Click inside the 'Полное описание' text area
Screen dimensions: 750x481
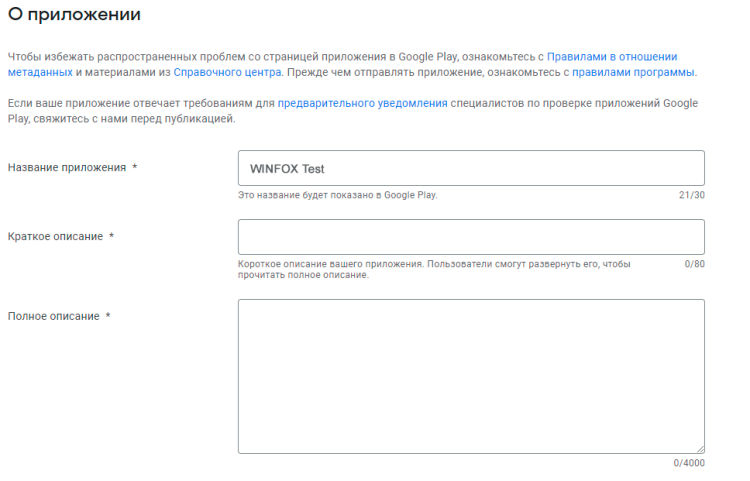click(471, 376)
